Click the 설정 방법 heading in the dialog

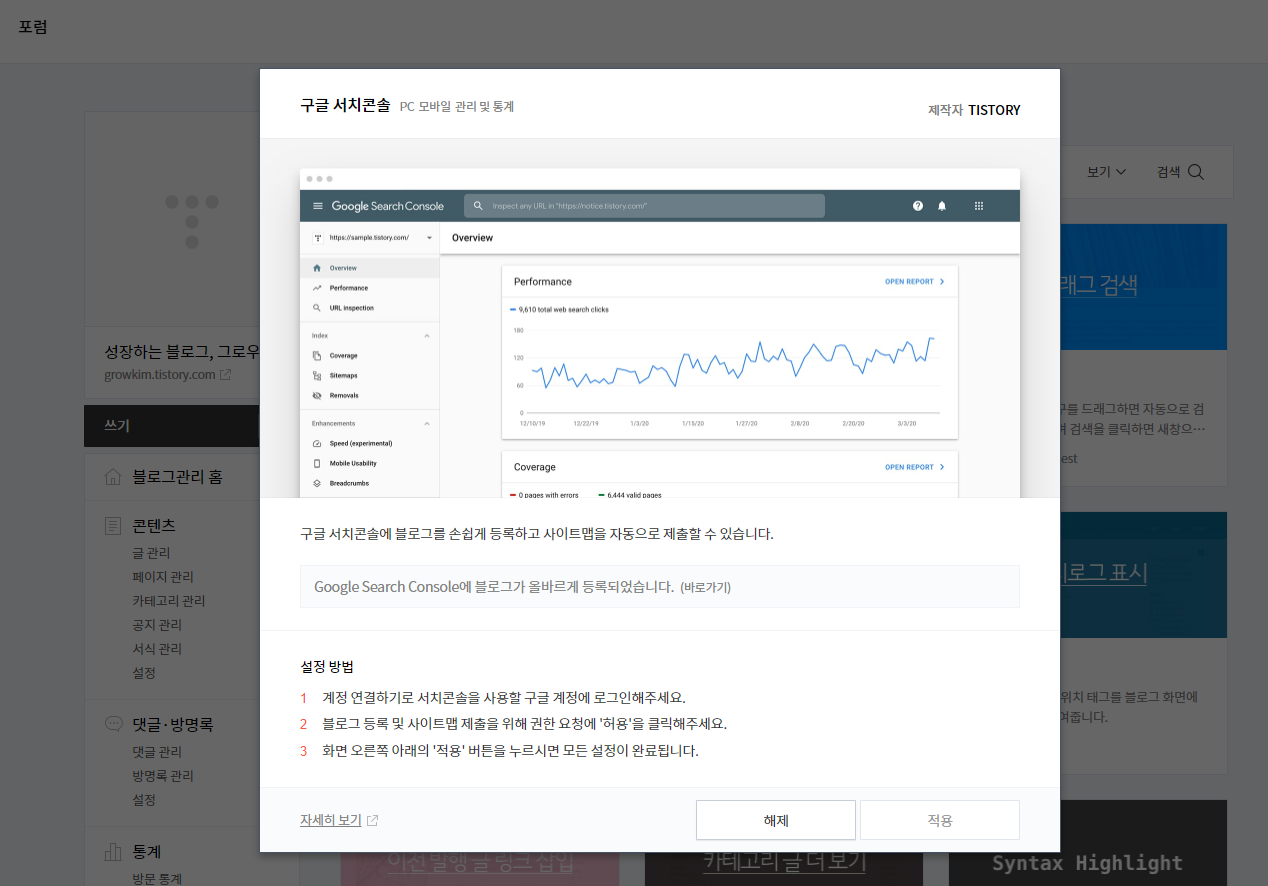[327, 666]
